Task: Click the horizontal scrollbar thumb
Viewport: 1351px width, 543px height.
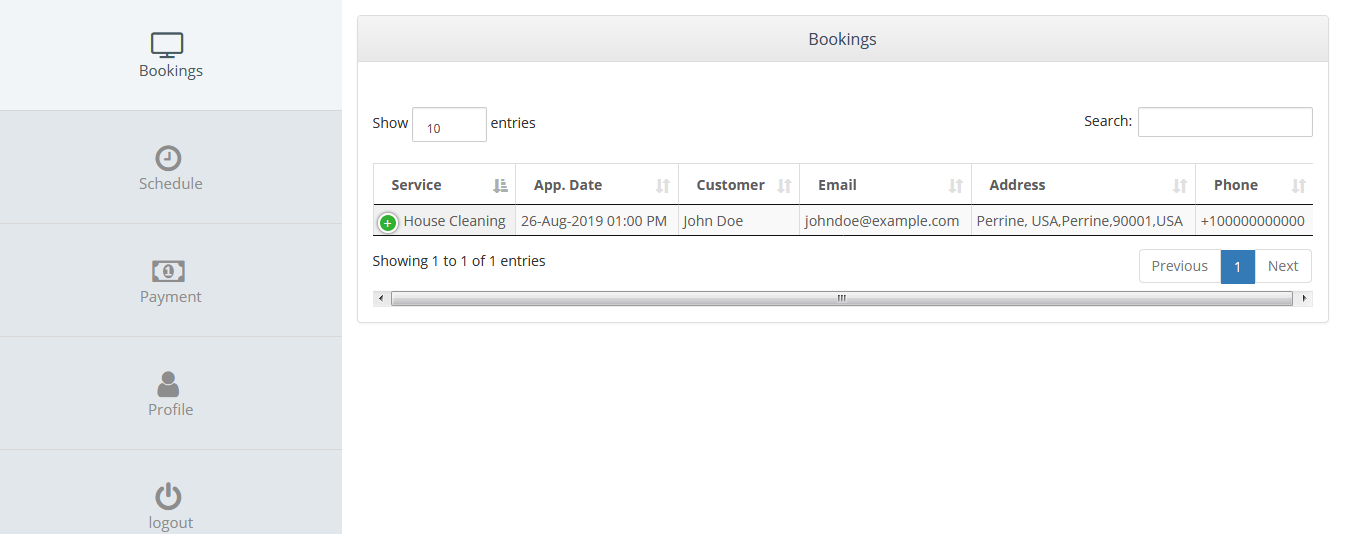Action: (841, 298)
